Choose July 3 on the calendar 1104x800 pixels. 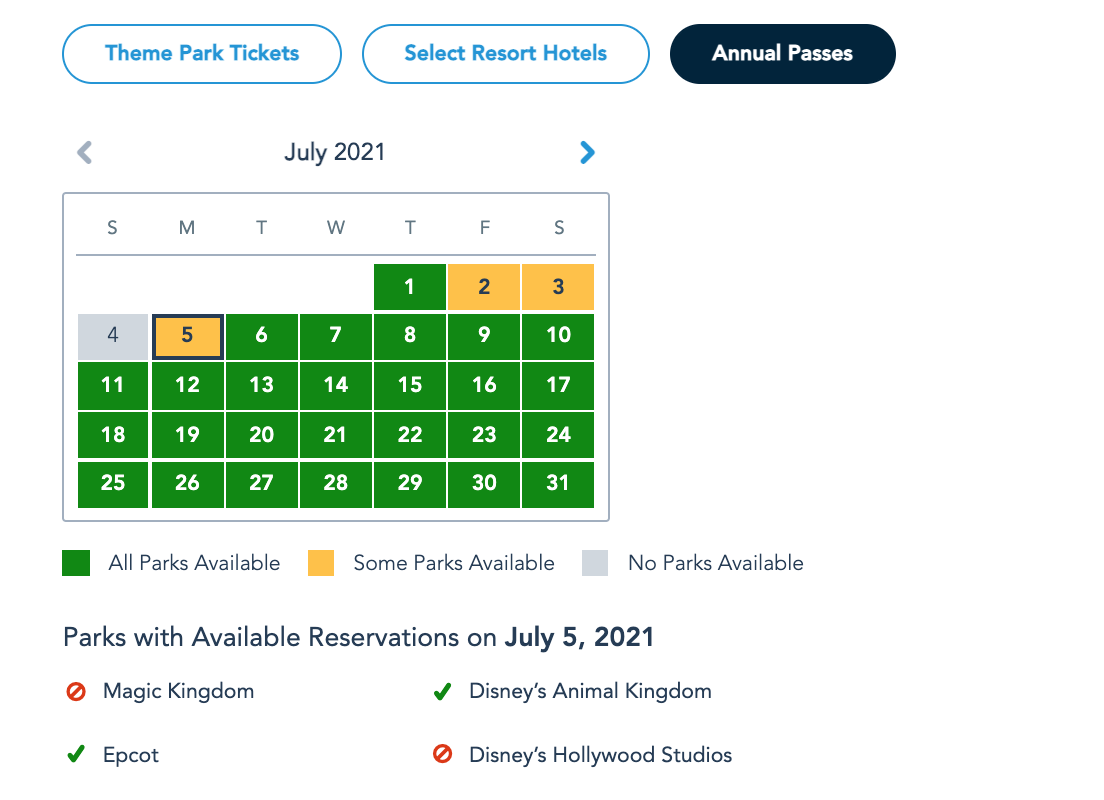pyautogui.click(x=558, y=287)
